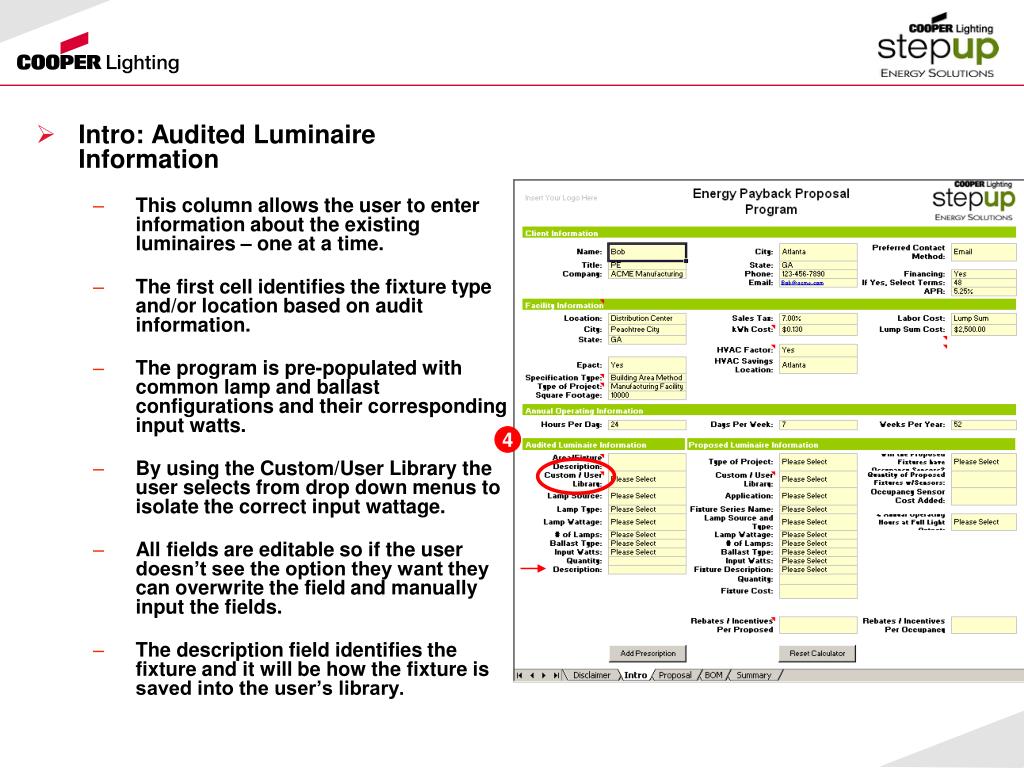Click previous sheet navigation arrow
Image resolution: width=1024 pixels, height=768 pixels.
532,675
